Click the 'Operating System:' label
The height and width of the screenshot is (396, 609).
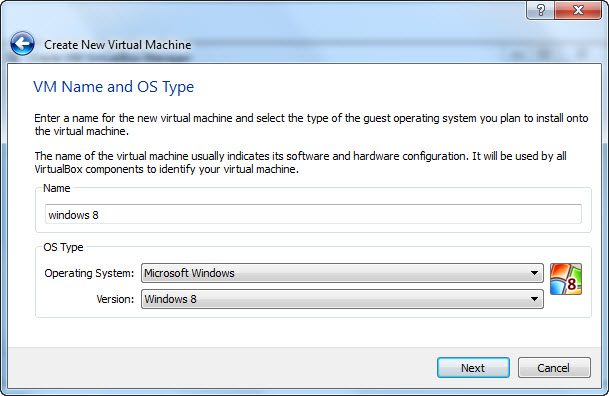[89, 273]
